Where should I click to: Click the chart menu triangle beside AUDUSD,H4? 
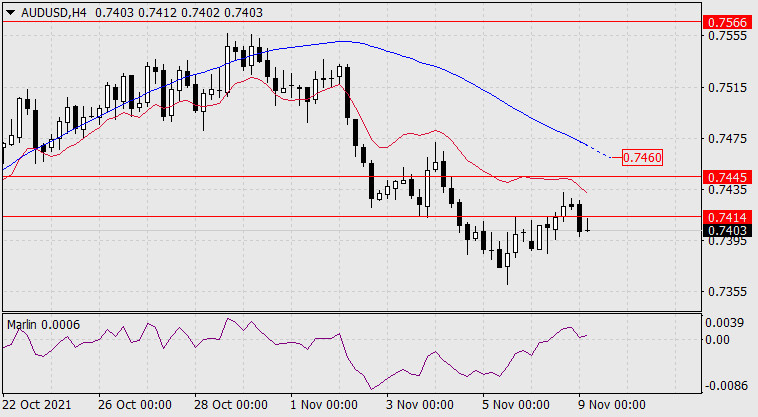10,13
